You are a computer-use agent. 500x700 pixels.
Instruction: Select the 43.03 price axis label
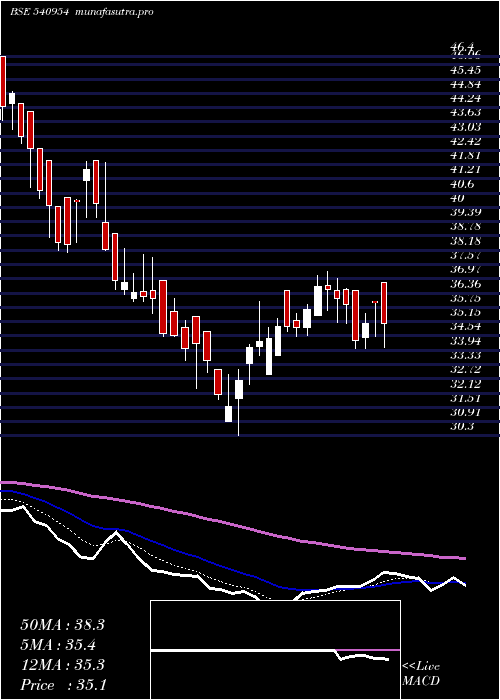coord(466,127)
